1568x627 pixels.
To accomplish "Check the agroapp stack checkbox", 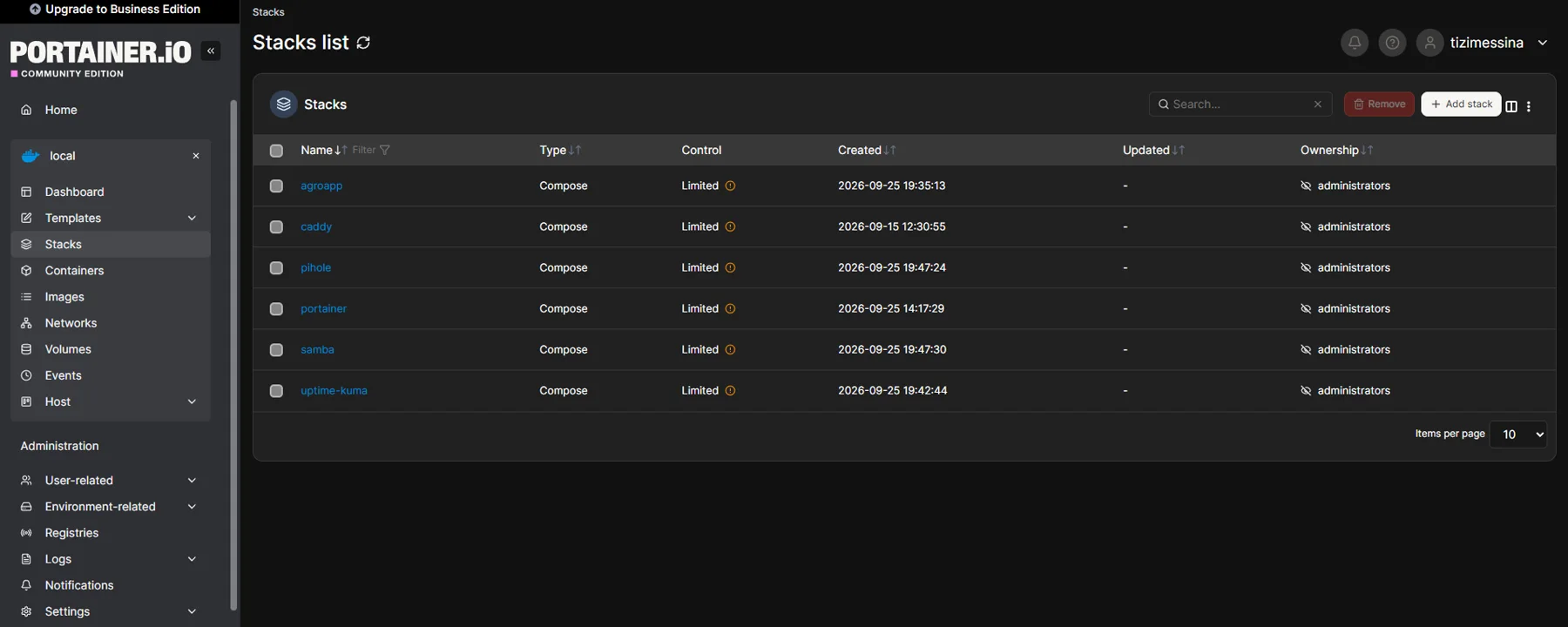I will 276,186.
